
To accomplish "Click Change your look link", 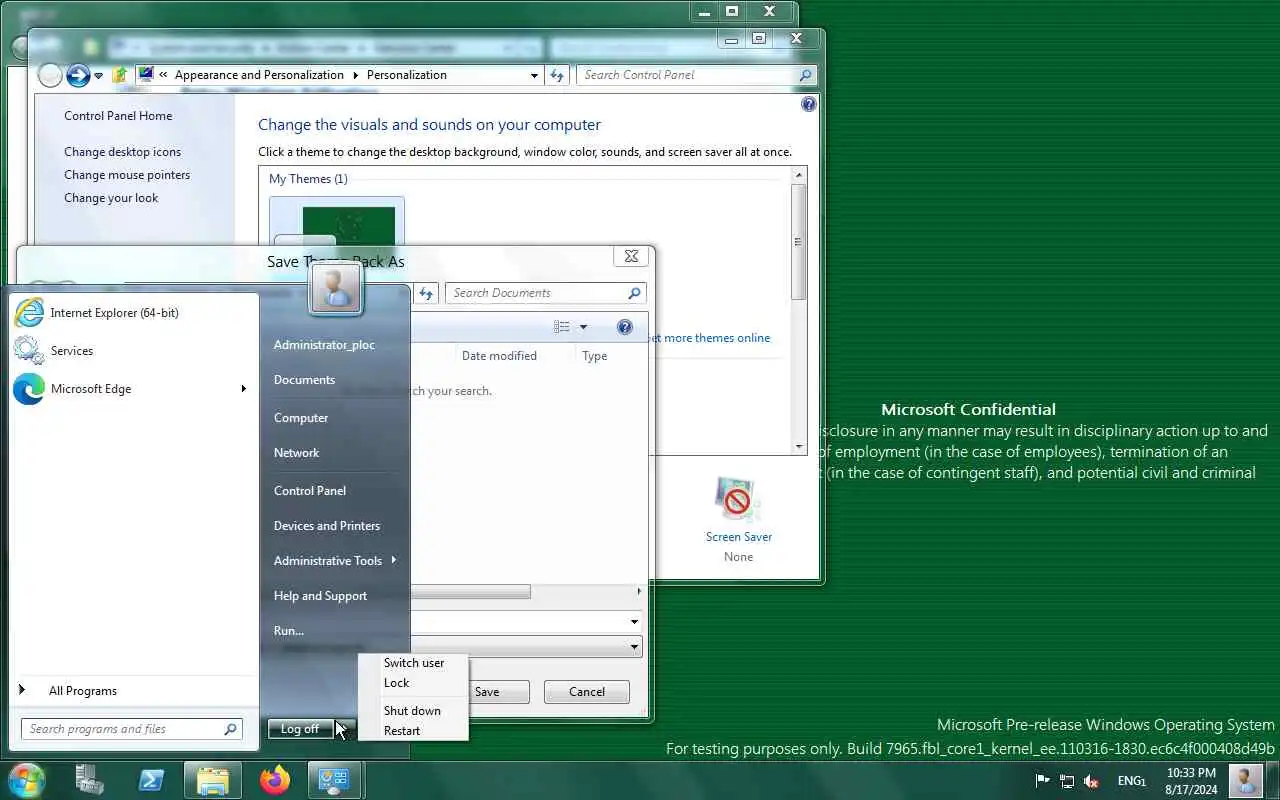I will pos(111,198).
